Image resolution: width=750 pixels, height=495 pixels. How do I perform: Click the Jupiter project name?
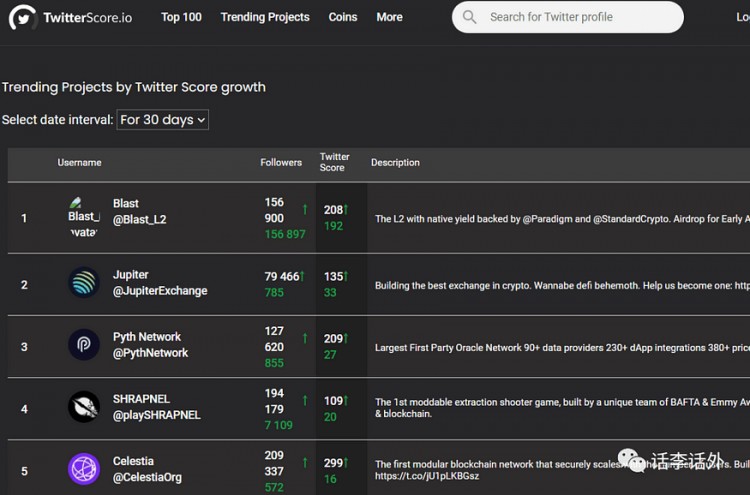pos(131,275)
